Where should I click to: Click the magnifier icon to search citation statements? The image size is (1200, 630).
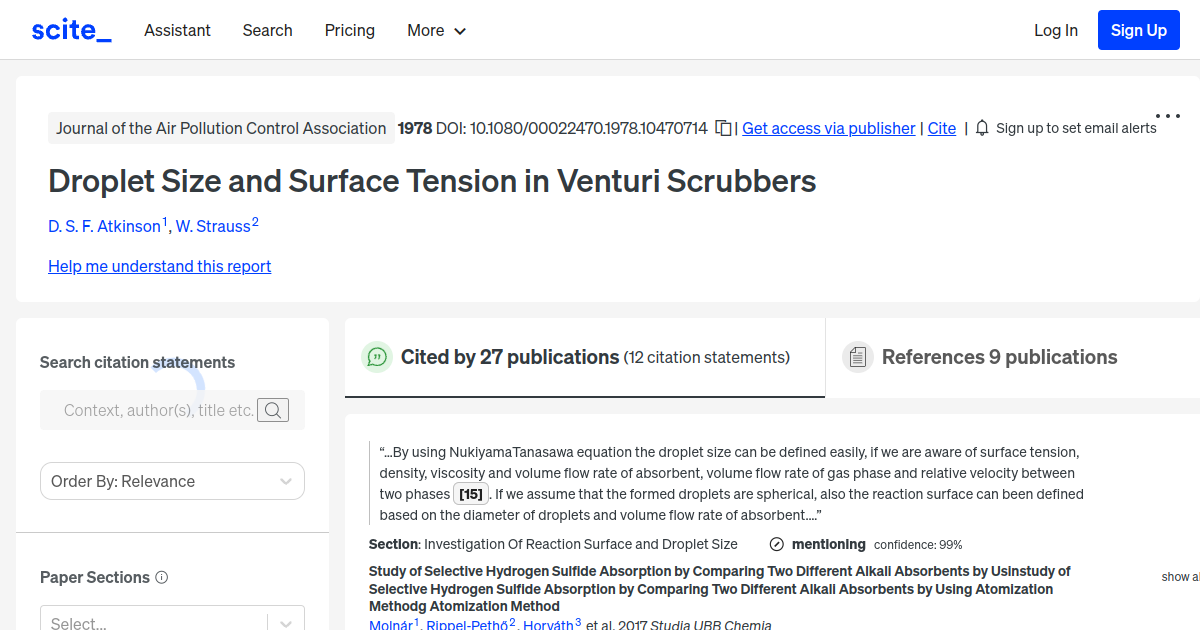(272, 410)
